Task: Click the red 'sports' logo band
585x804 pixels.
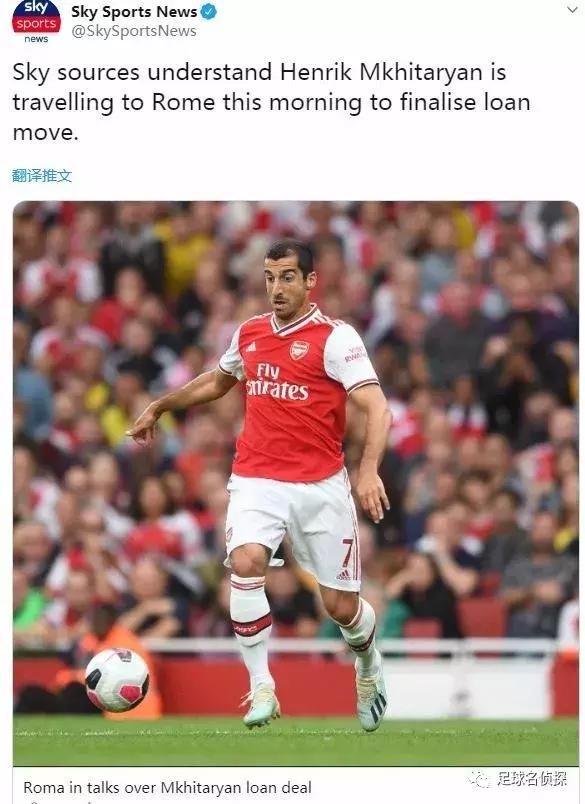Action: coord(36,23)
